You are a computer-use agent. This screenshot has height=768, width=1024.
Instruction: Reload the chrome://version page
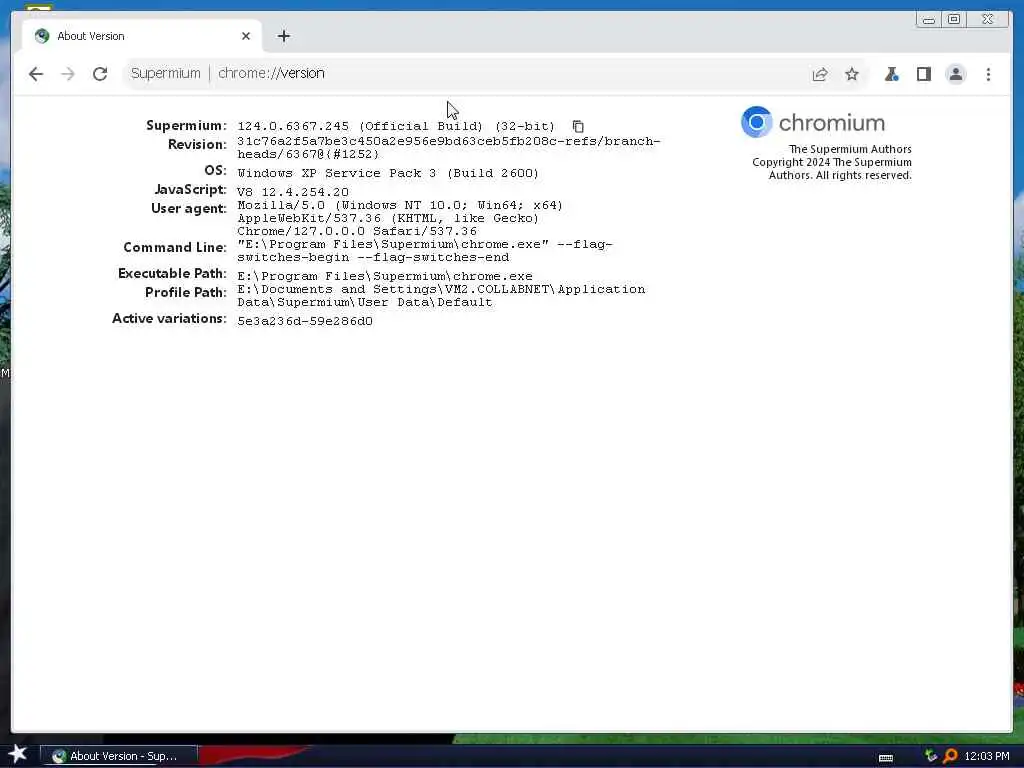tap(100, 74)
